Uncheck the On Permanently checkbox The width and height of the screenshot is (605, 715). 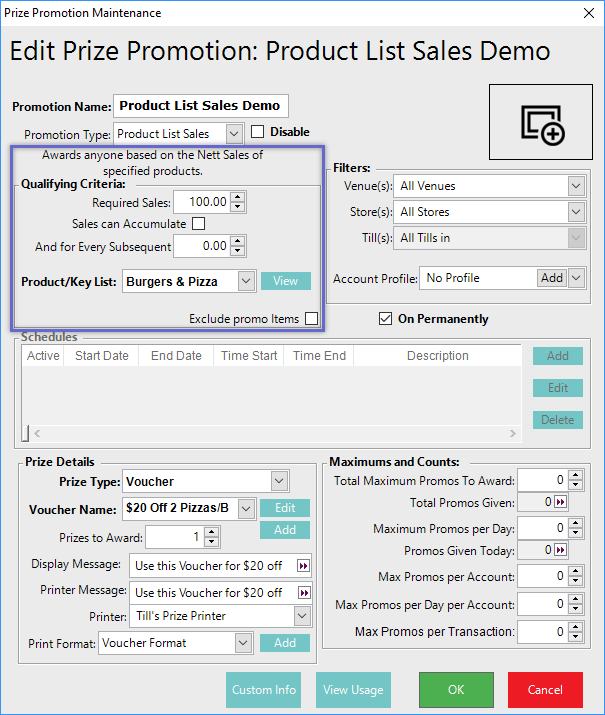(x=385, y=319)
